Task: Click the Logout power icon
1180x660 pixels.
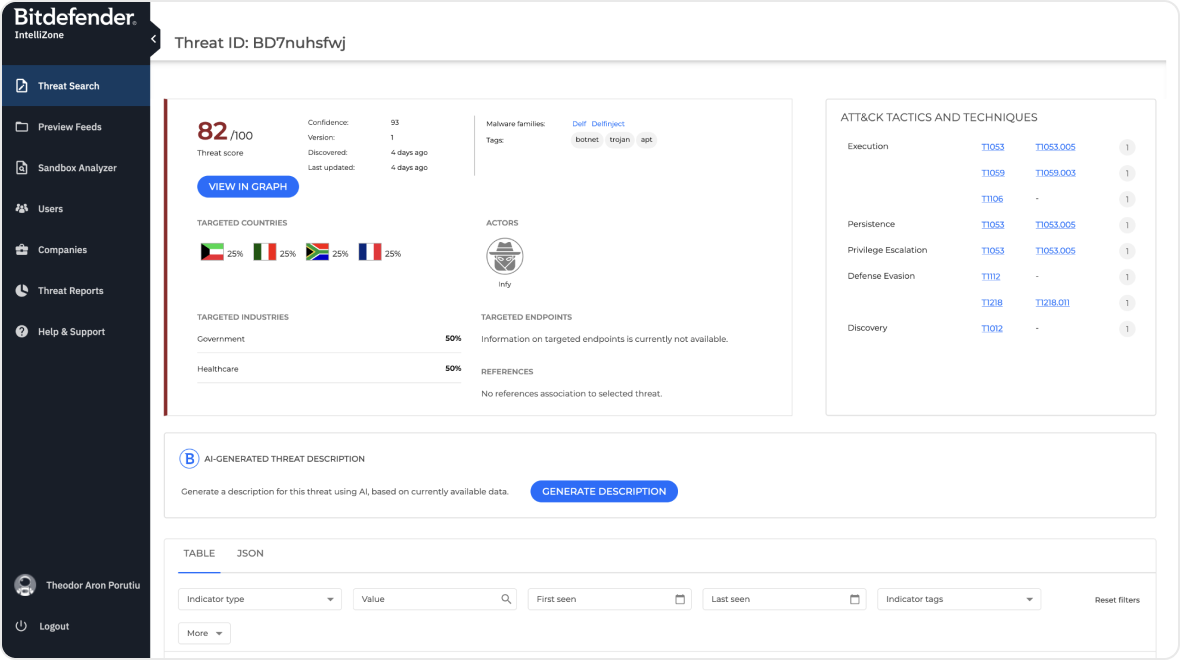Action: click(21, 626)
